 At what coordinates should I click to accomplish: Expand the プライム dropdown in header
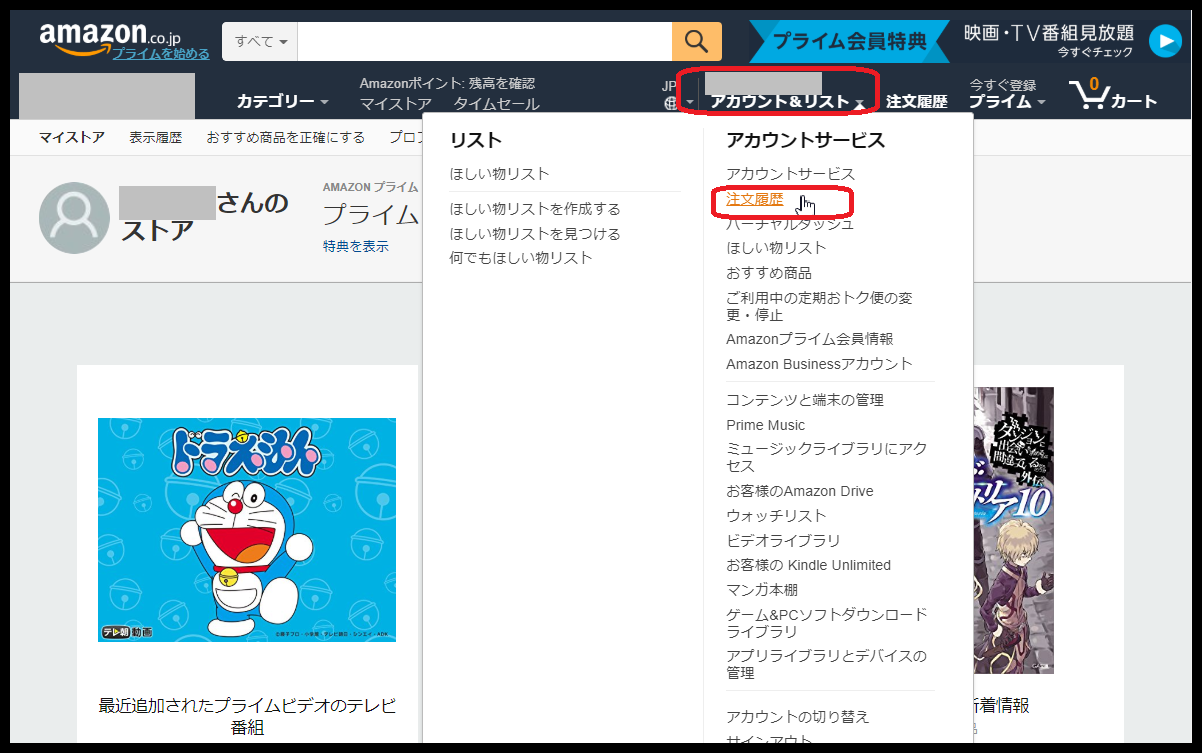click(1006, 101)
